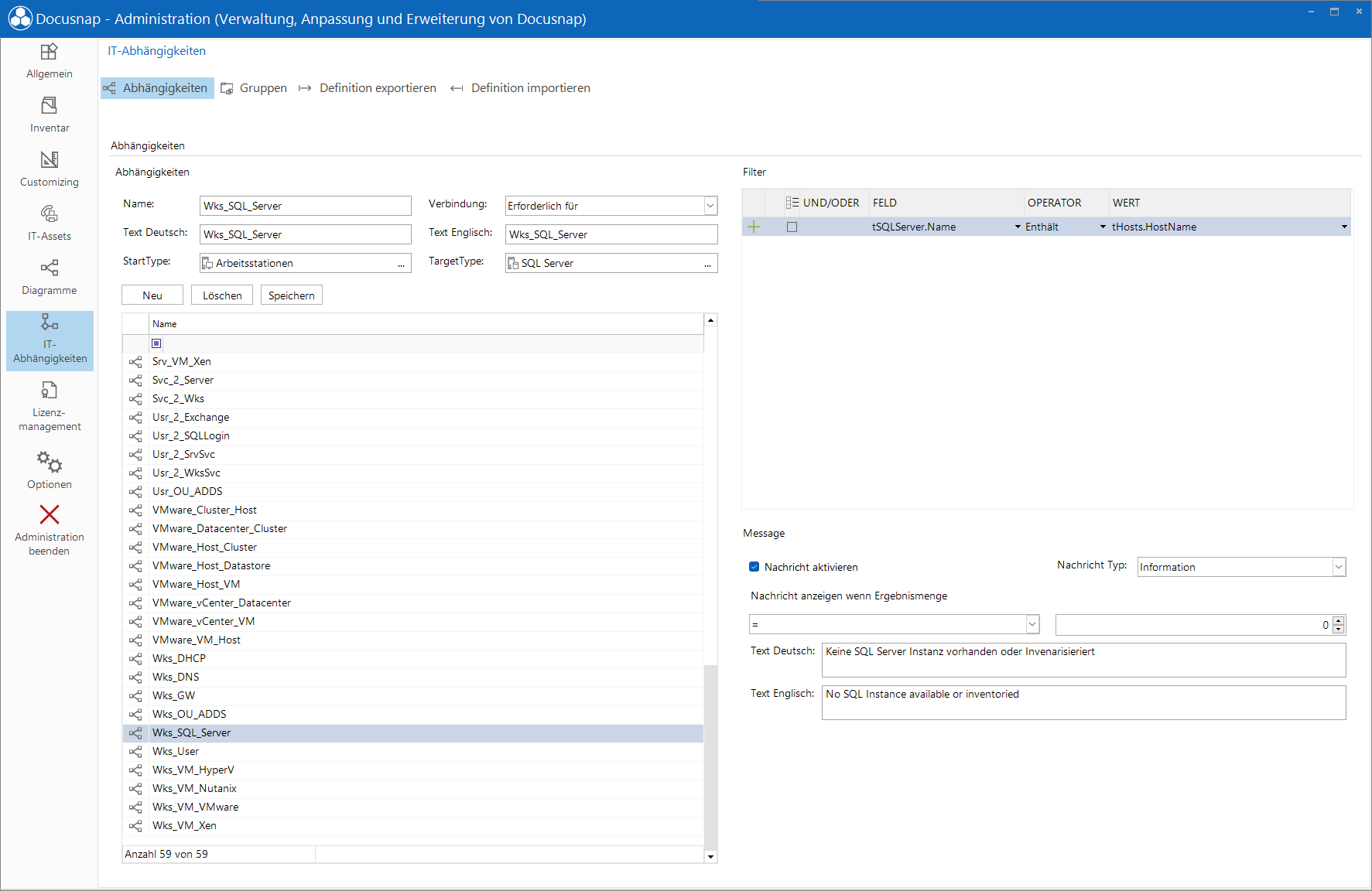Click the Speichern button
This screenshot has height=891, width=1372.
292,295
